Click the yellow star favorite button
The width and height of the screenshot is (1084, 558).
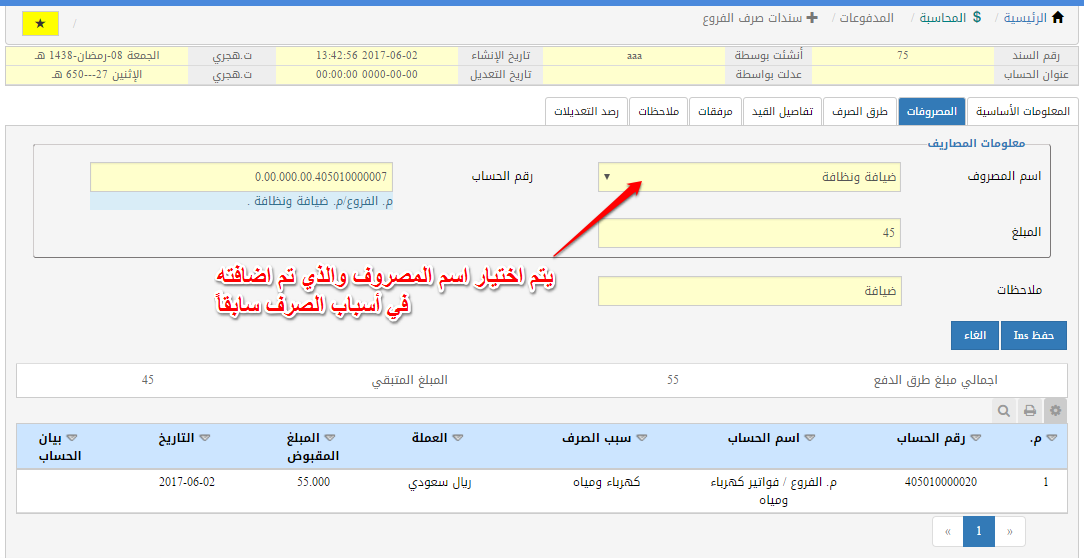click(40, 23)
